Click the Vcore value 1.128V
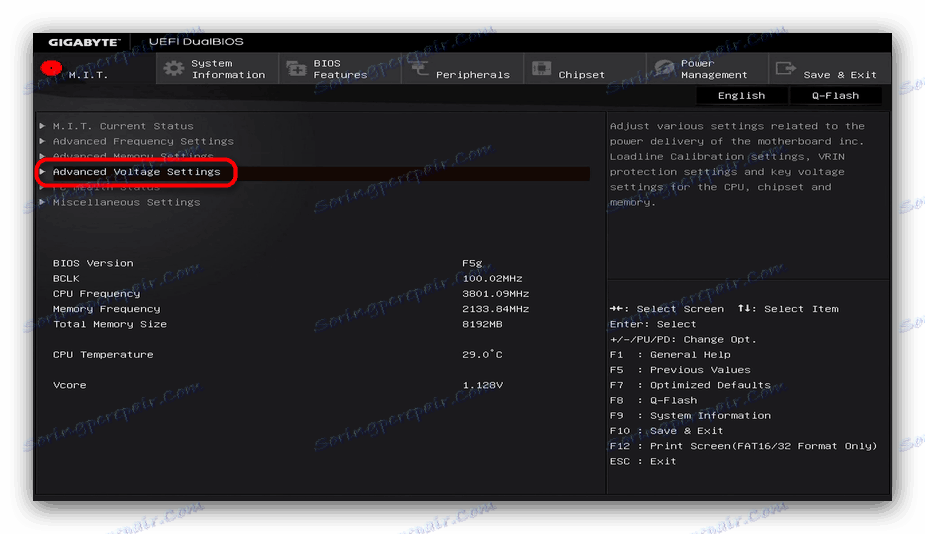925x534 pixels. coord(482,385)
